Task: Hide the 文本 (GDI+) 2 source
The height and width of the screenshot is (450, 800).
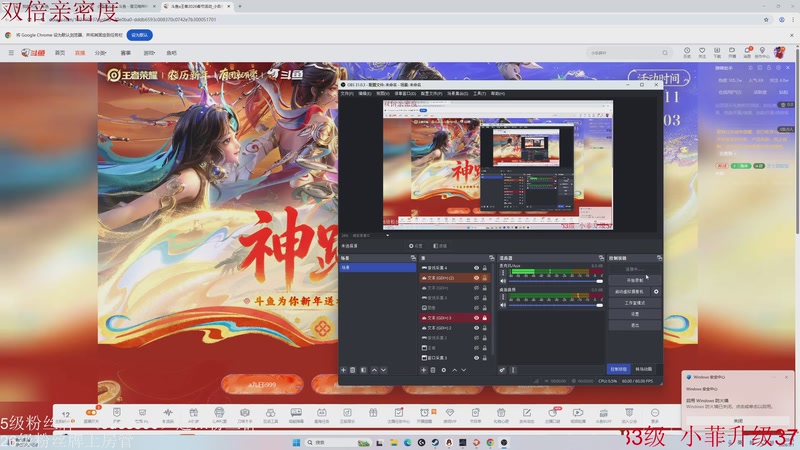Action: [x=477, y=328]
